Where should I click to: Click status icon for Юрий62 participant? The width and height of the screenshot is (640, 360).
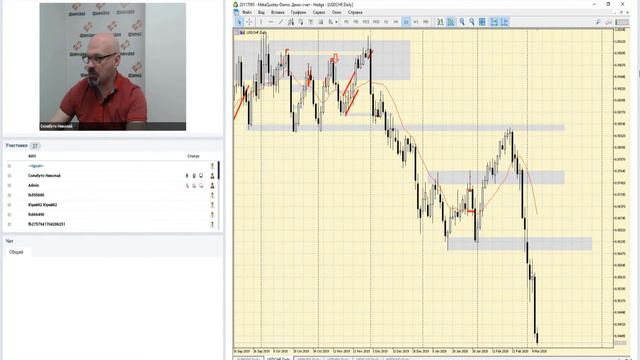click(212, 205)
